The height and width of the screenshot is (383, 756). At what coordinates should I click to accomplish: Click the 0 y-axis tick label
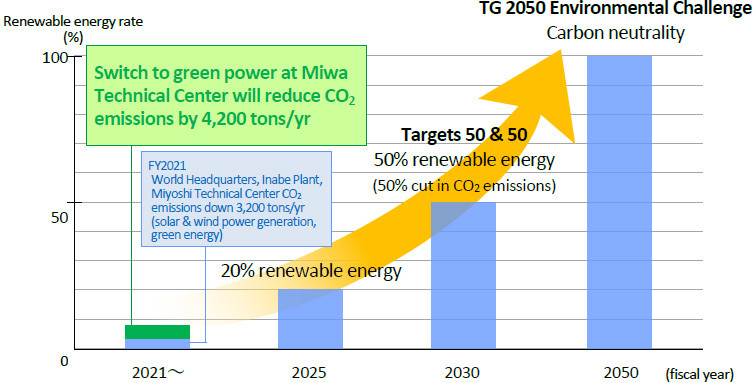click(x=64, y=361)
